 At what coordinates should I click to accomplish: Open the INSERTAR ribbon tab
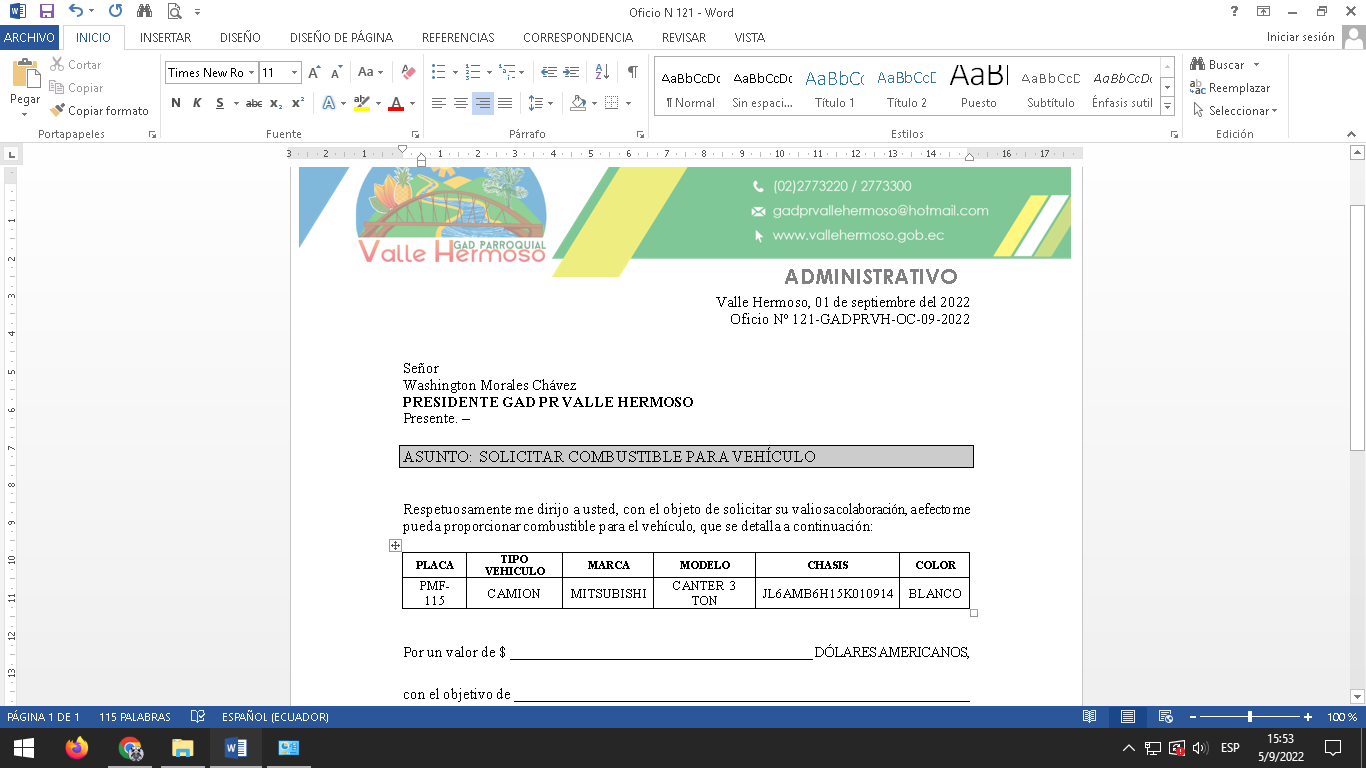coord(165,38)
